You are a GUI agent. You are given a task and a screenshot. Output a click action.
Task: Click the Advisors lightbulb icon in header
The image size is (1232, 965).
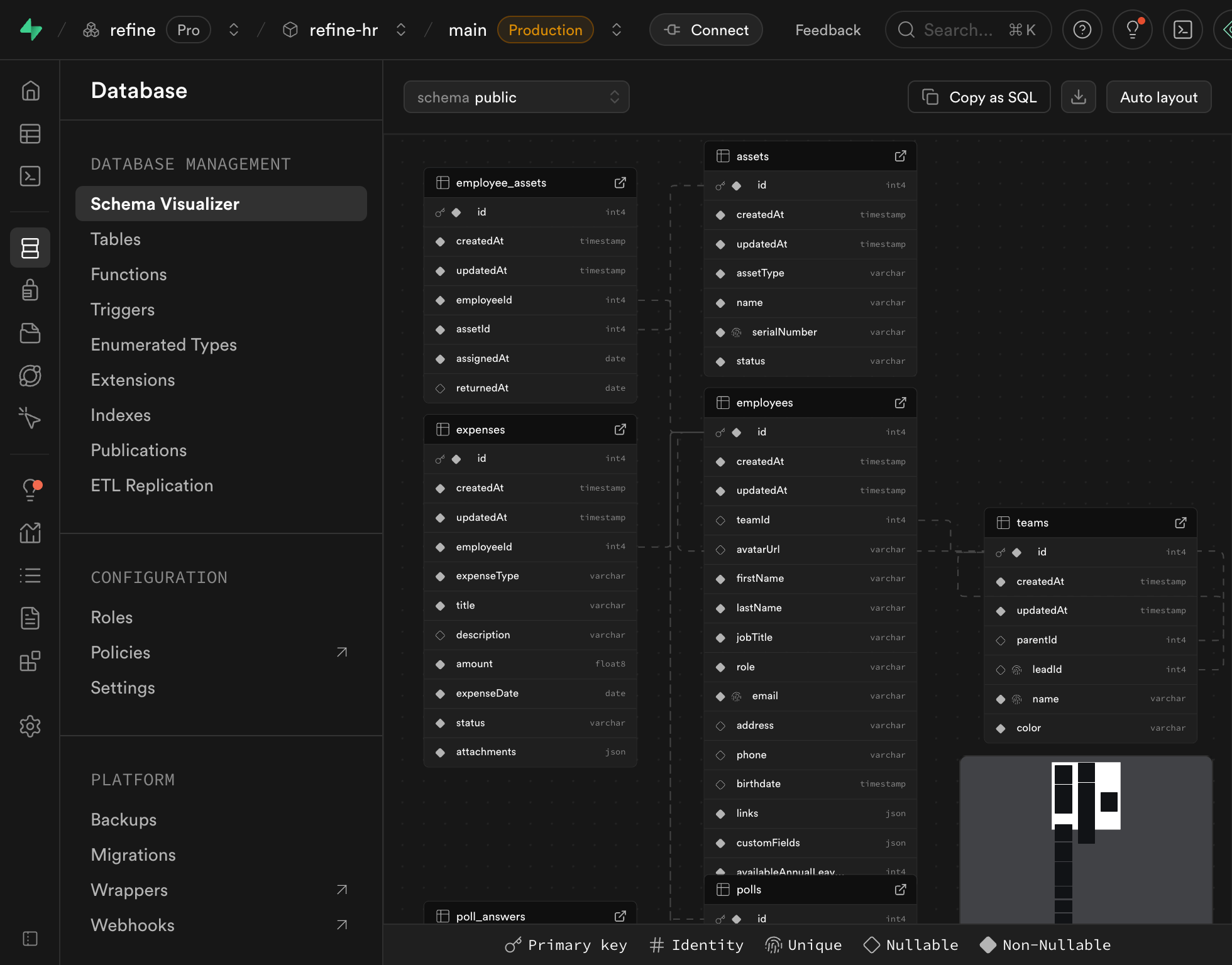[x=1132, y=30]
